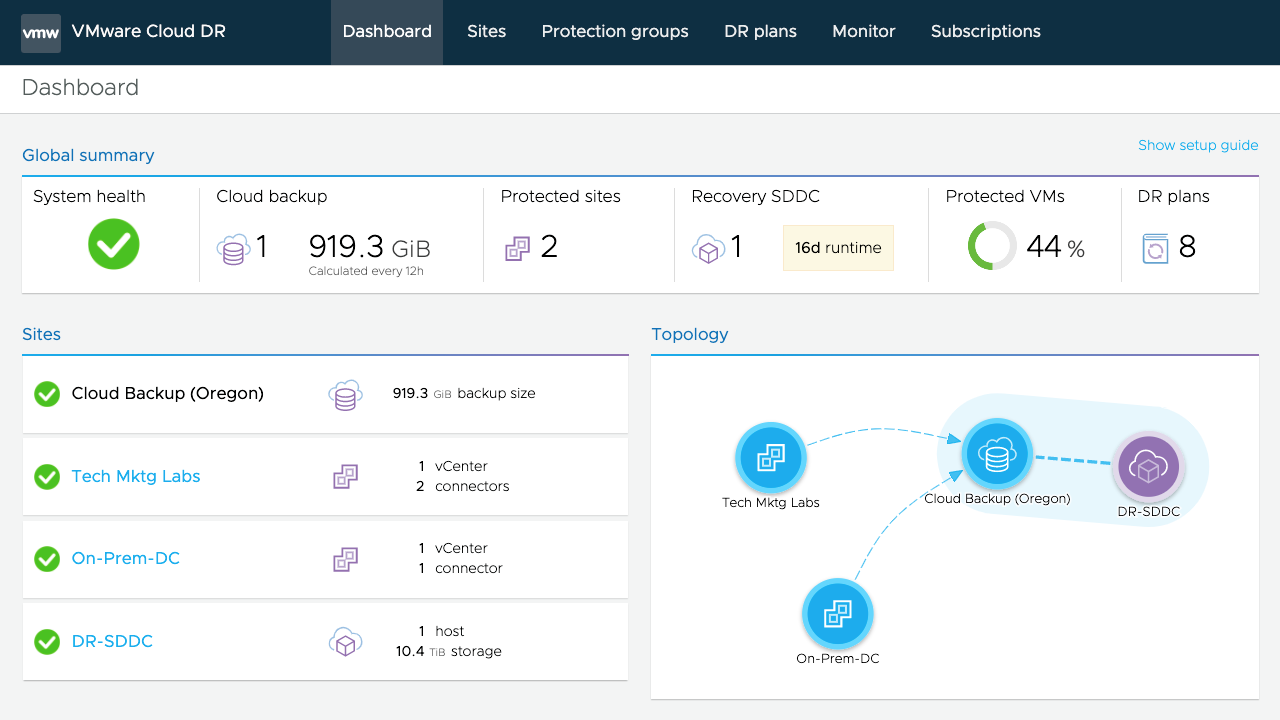Screen dimensions: 1280x720
Task: Click the cloud database icon in Cloud Backup (Oregon) row
Action: pyautogui.click(x=345, y=395)
